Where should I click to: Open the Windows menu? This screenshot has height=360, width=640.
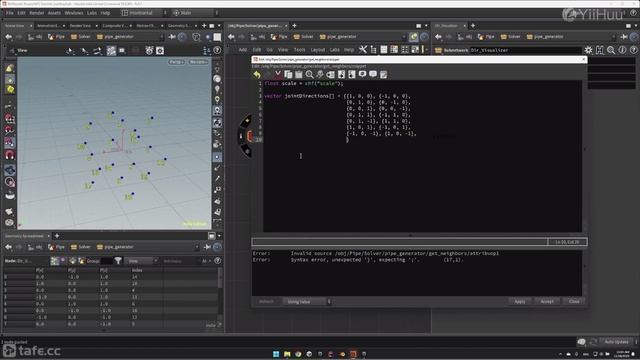tap(74, 13)
